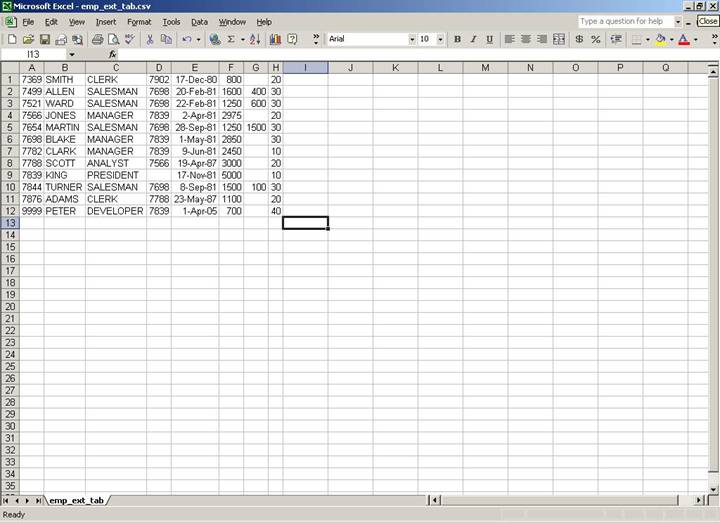
Task: Apply Currency style with dollar icon
Action: pos(580,39)
